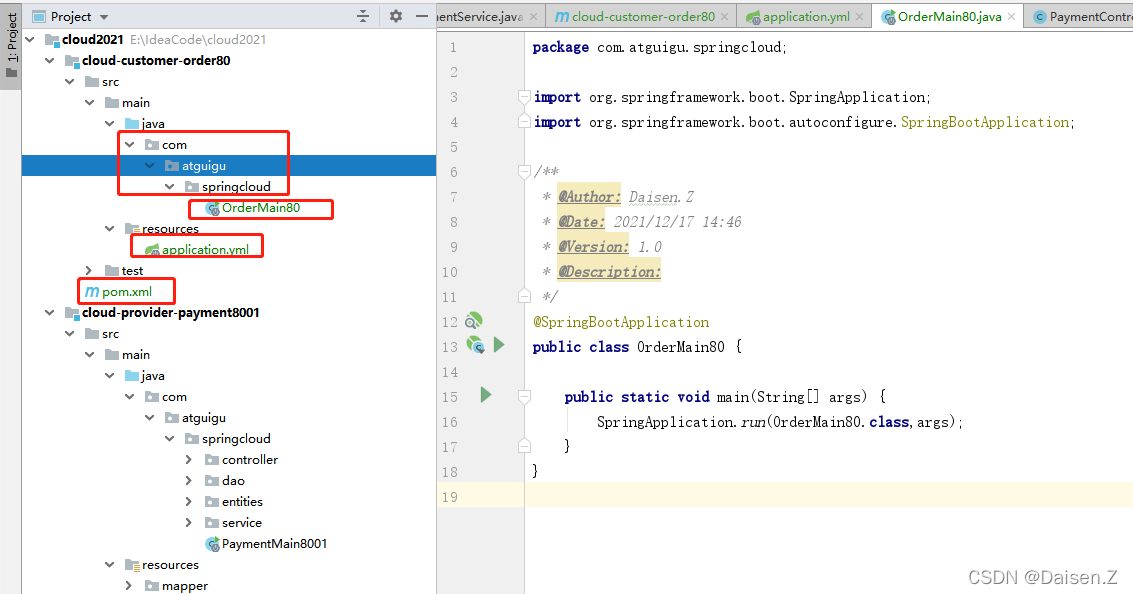Select PaymentMain8001 class in tree
Viewport: 1133px width, 594px height.
click(x=275, y=543)
